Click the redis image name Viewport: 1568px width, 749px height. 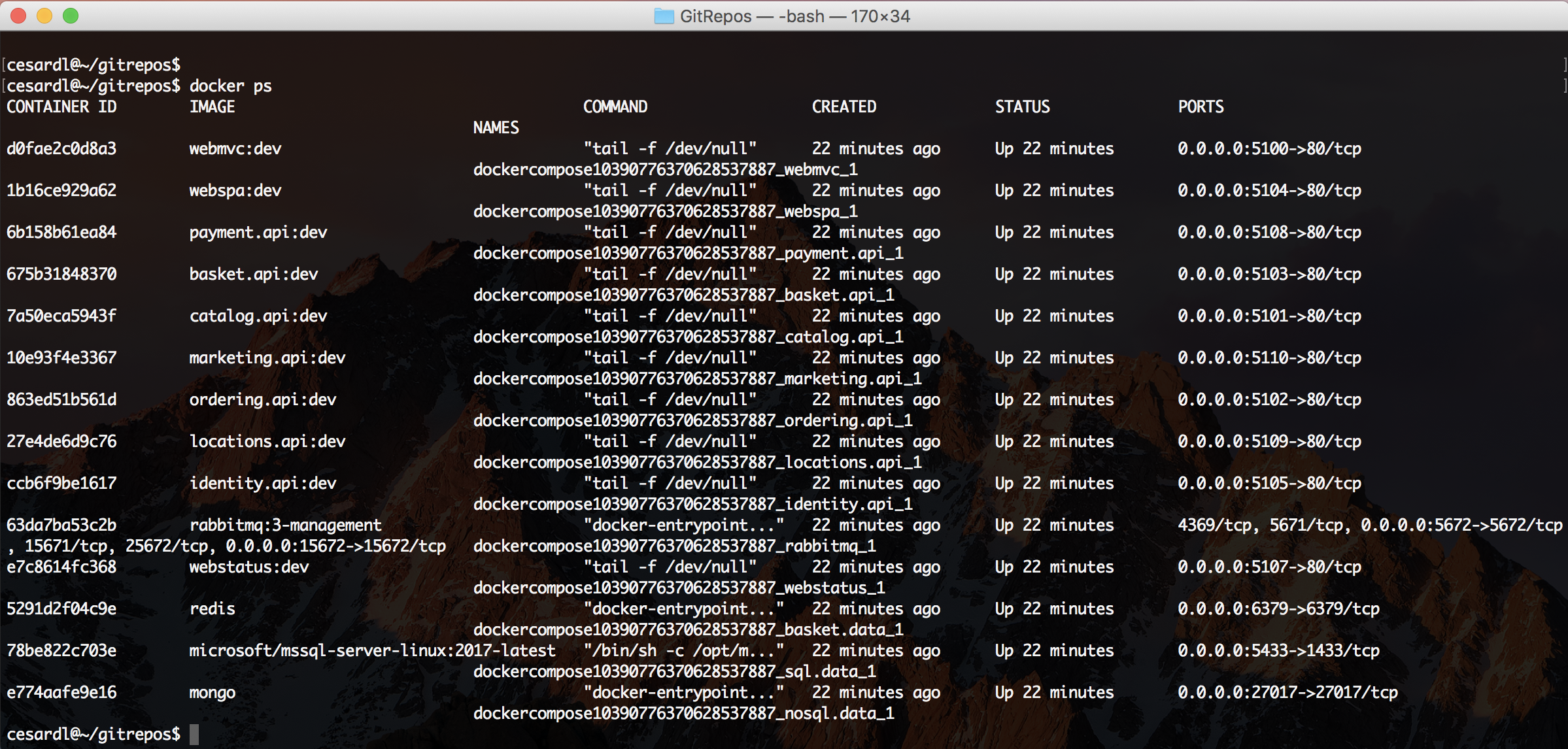pos(212,608)
